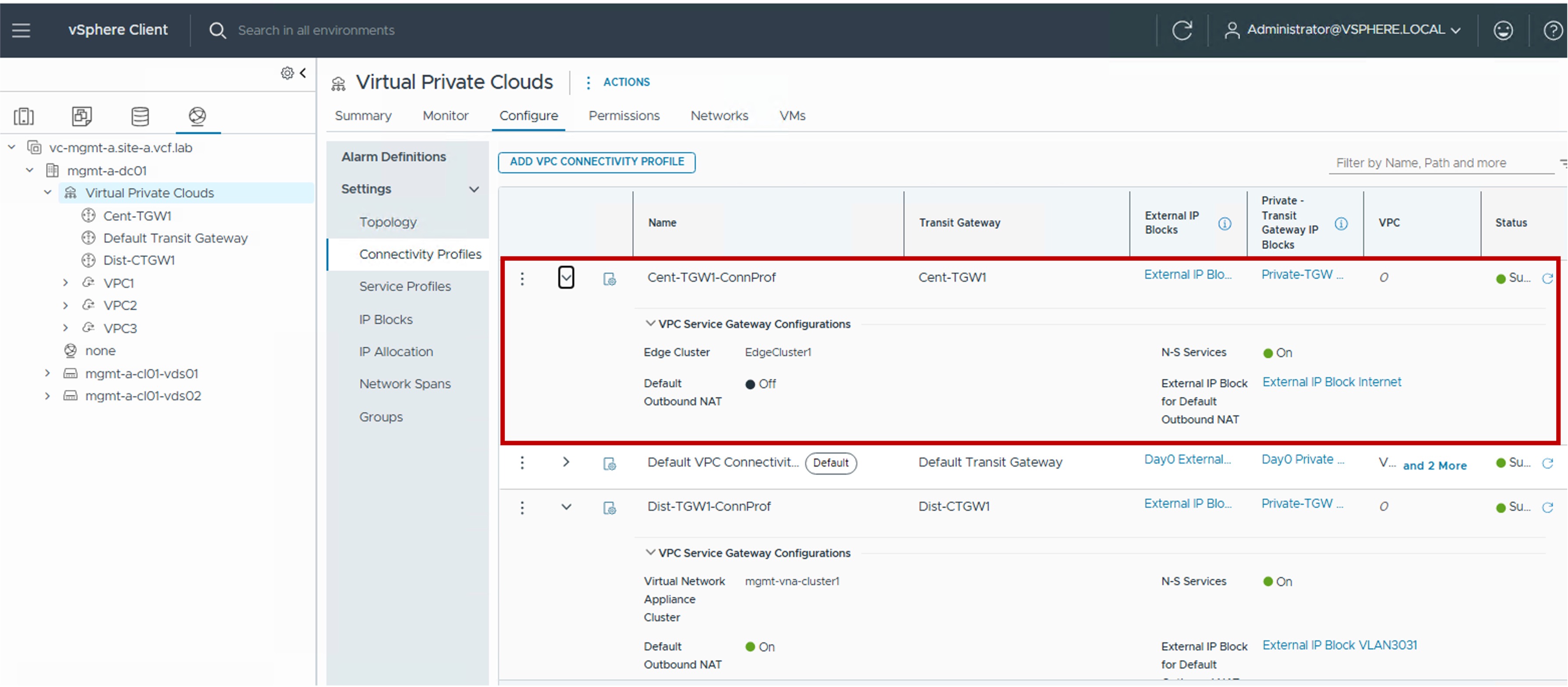Select Network Spans in Settings menu
The height and width of the screenshot is (687, 1568).
(x=405, y=384)
